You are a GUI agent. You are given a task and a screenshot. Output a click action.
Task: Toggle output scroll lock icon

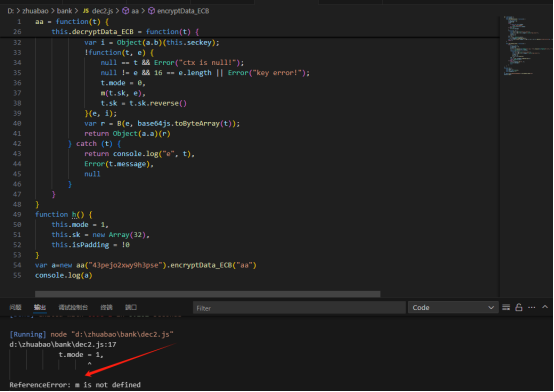[519, 307]
